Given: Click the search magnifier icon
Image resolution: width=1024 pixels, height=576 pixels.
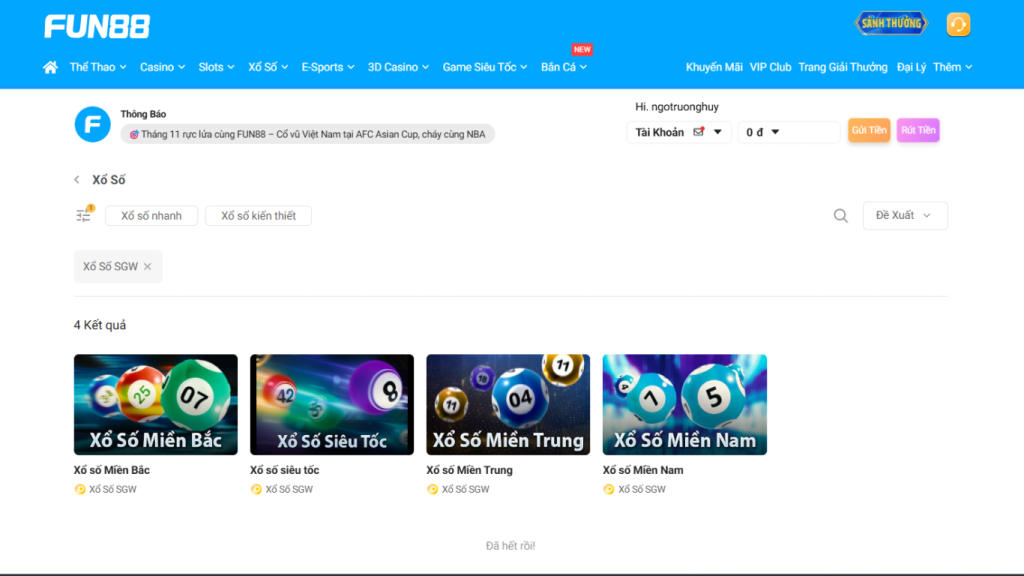Looking at the screenshot, I should pyautogui.click(x=841, y=216).
